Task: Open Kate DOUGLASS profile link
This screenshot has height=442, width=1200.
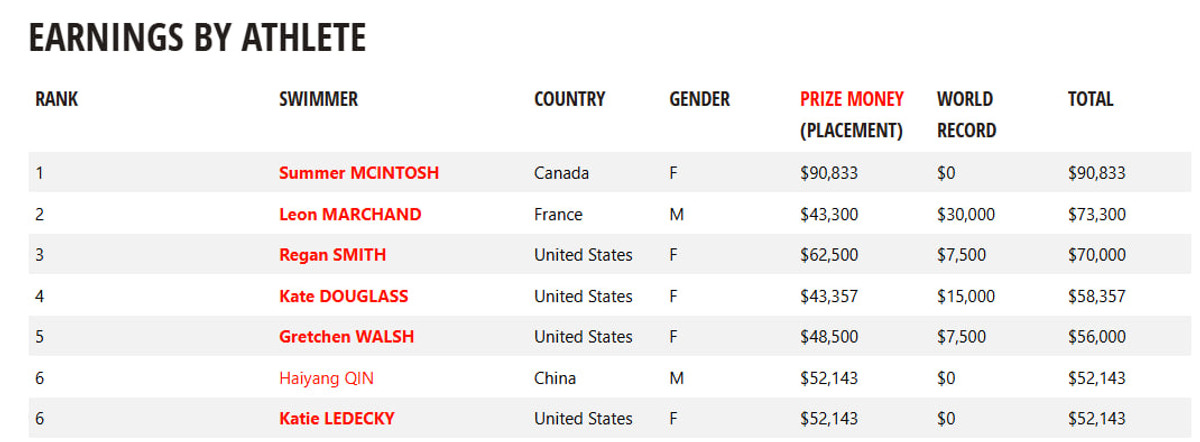Action: pos(343,296)
